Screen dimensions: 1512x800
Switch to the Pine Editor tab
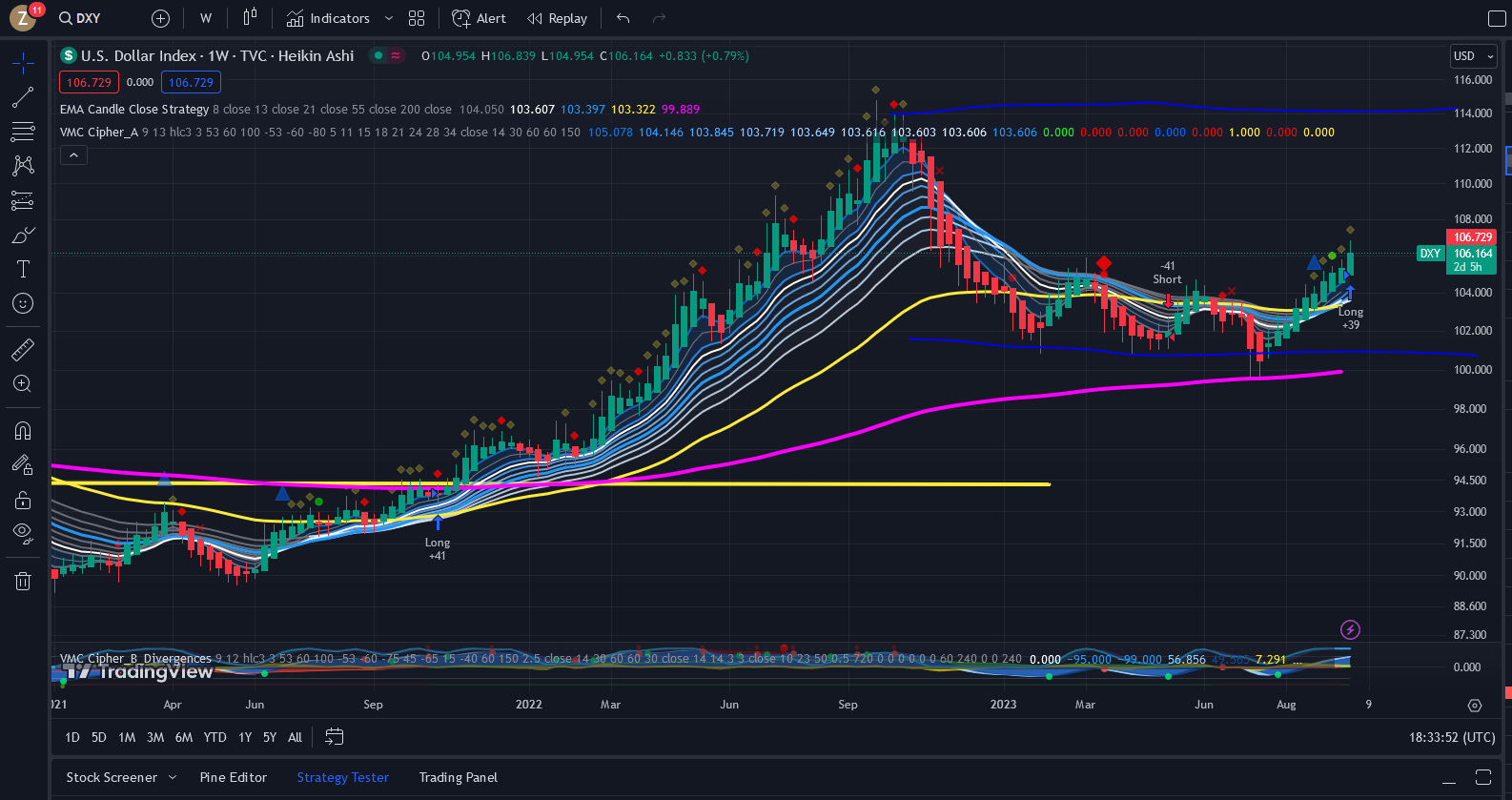(x=234, y=778)
